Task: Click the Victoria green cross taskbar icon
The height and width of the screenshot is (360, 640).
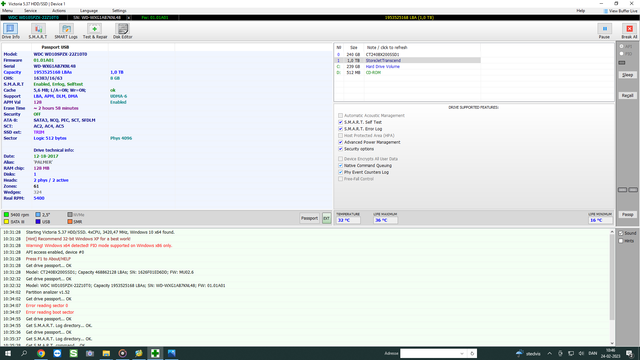Action: [x=155, y=353]
